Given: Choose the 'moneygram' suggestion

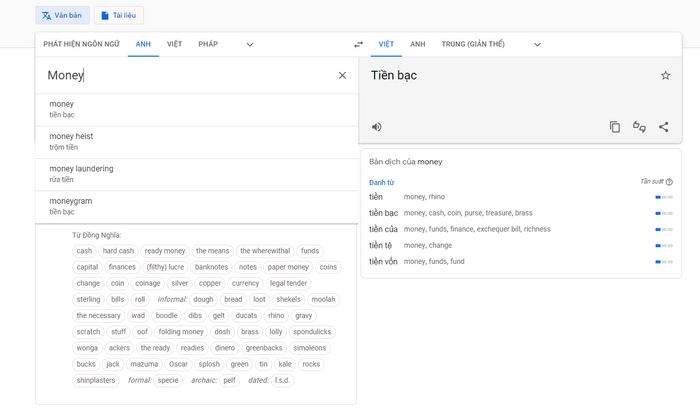Looking at the screenshot, I should (197, 207).
